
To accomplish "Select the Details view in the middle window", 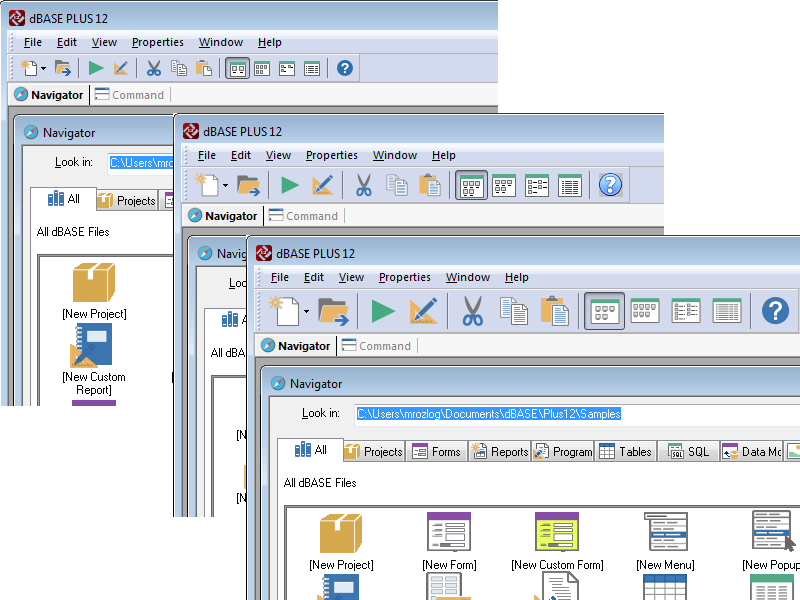I will [570, 185].
